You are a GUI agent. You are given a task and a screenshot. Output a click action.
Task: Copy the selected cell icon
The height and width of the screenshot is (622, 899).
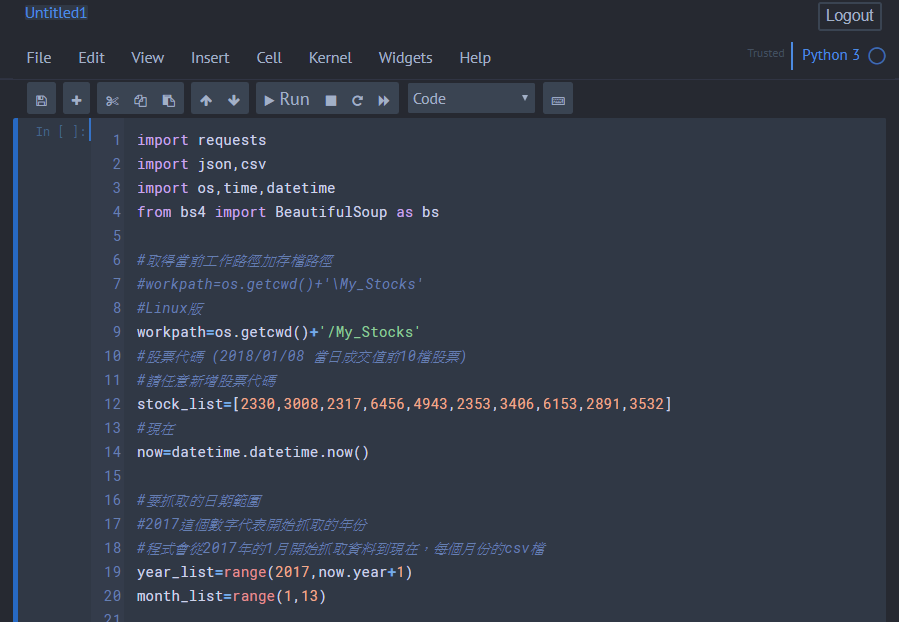click(140, 99)
